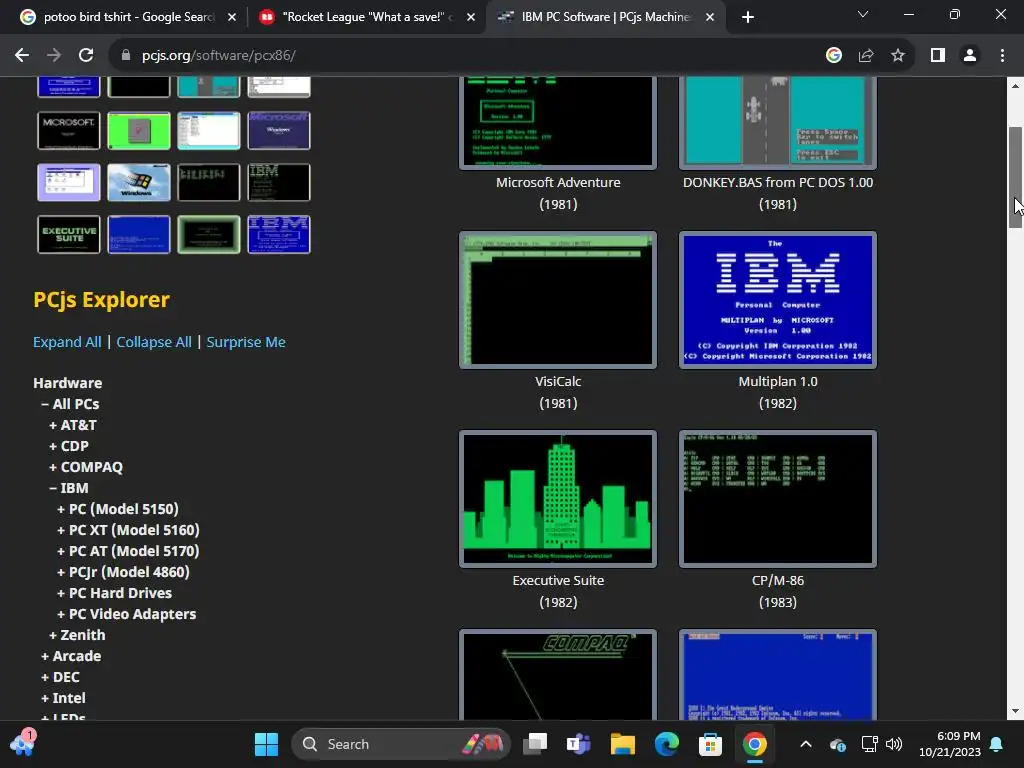This screenshot has width=1024, height=768.
Task: Open the Windows Start menu
Action: (266, 744)
